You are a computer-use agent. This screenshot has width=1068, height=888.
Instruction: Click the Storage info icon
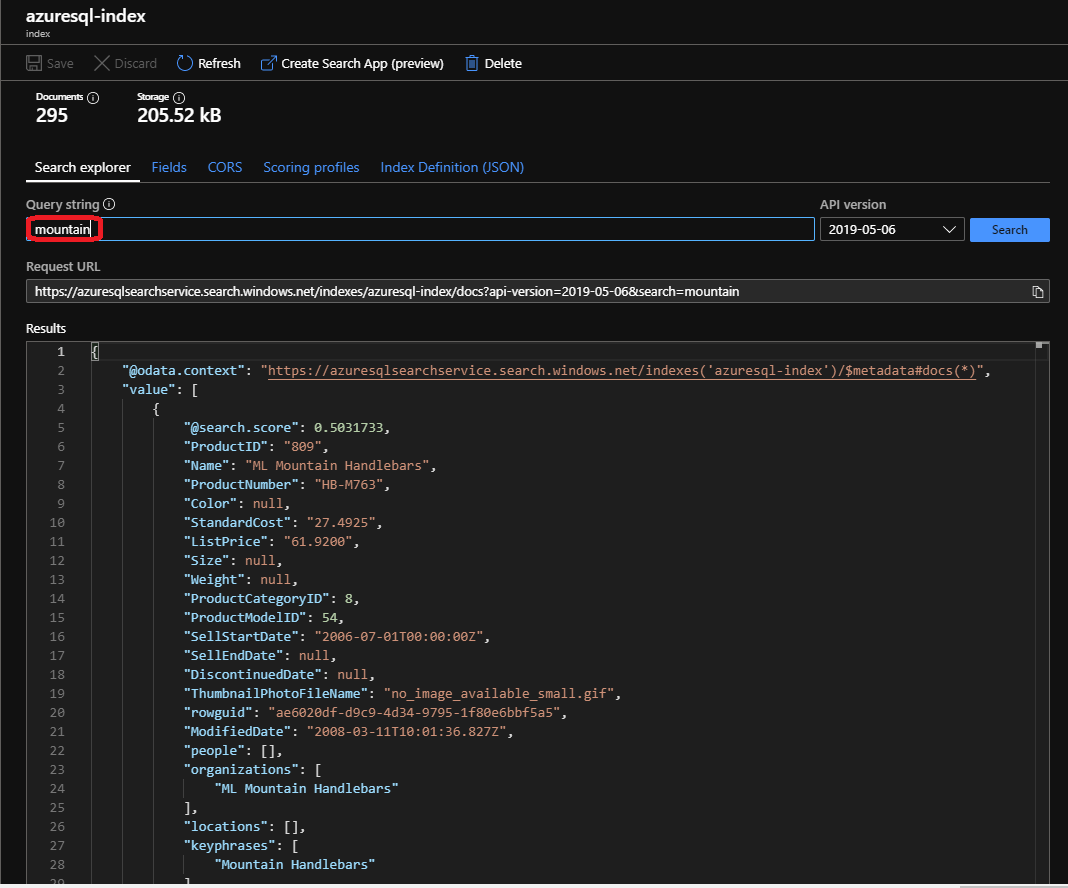[179, 97]
